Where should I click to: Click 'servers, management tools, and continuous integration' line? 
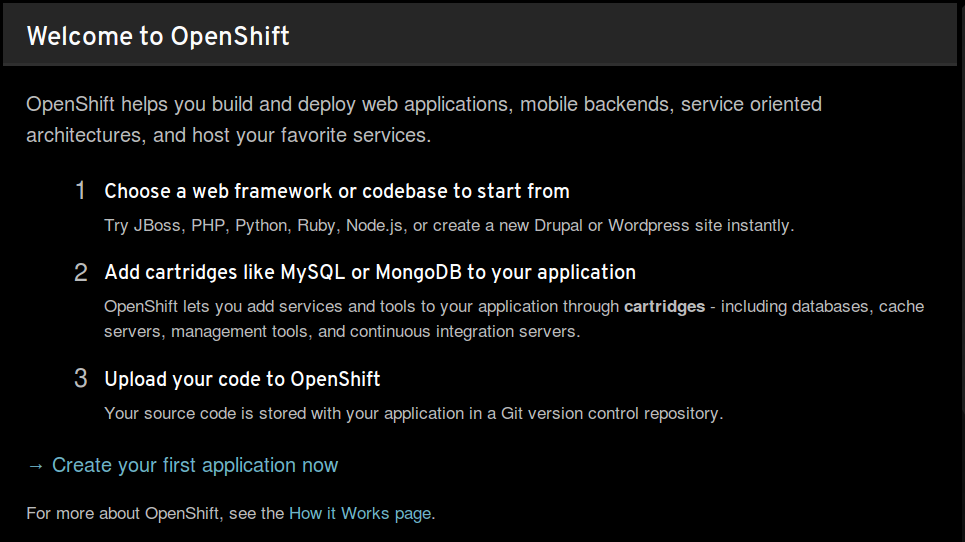point(342,332)
